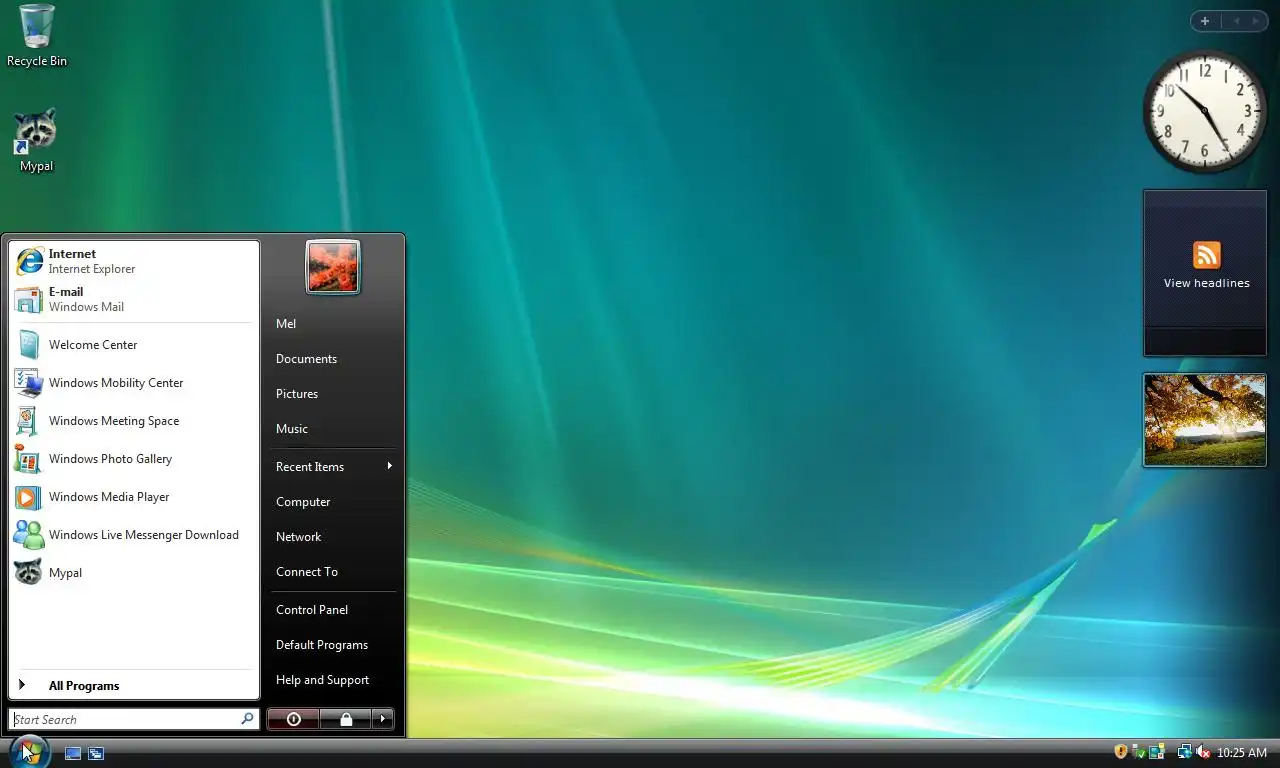Click View headlines in the feed gadget

(1206, 283)
